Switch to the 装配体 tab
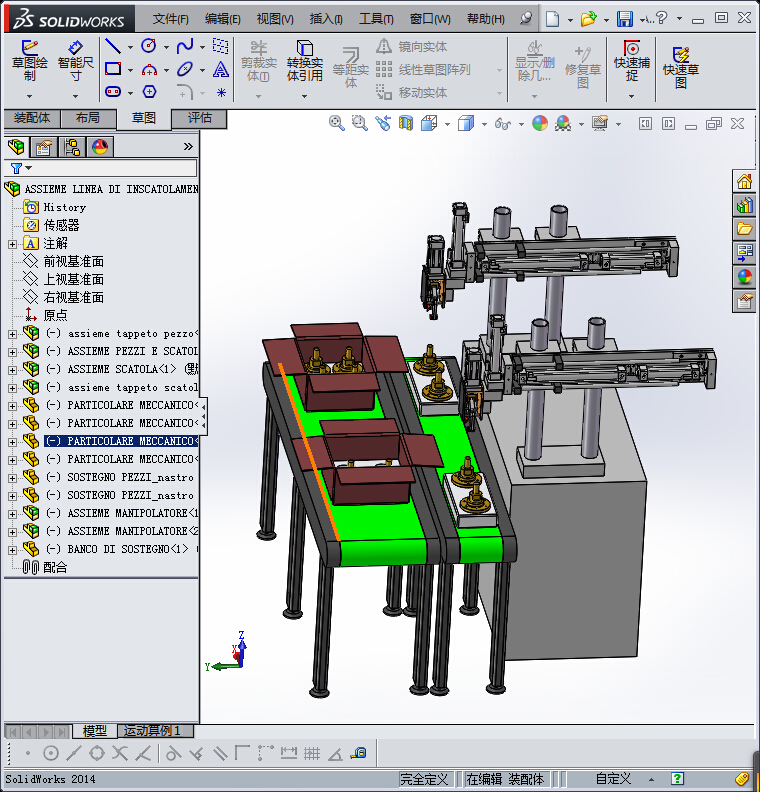Screen dimensions: 760x792 (32, 118)
